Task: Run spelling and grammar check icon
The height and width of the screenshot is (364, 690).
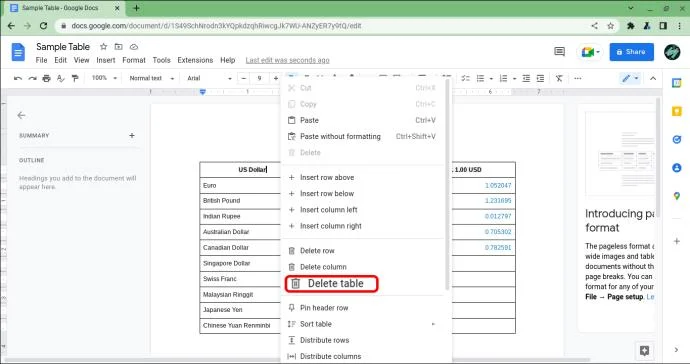Action: click(x=61, y=78)
